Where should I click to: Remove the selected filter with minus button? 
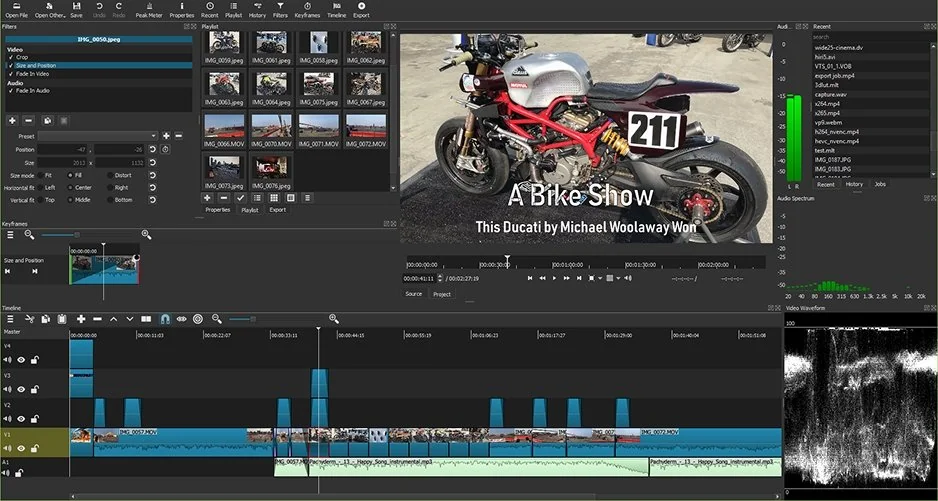tap(28, 120)
